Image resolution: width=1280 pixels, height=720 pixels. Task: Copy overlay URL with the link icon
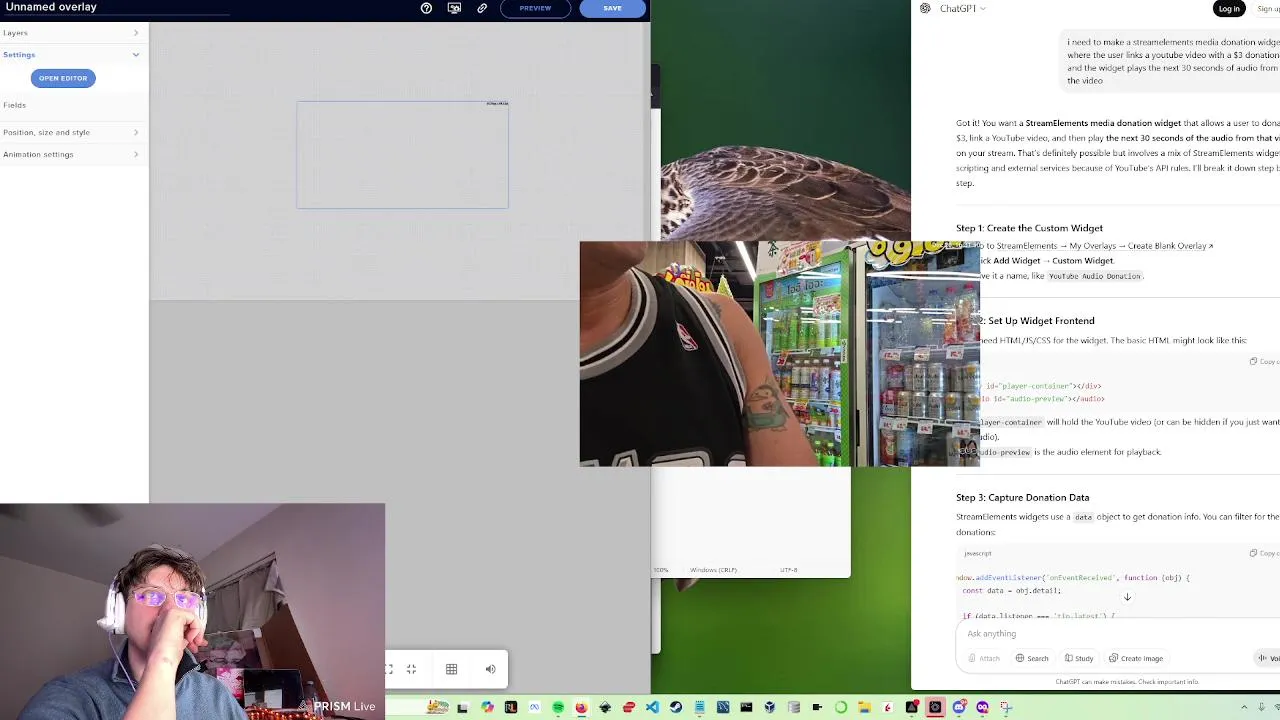click(482, 8)
